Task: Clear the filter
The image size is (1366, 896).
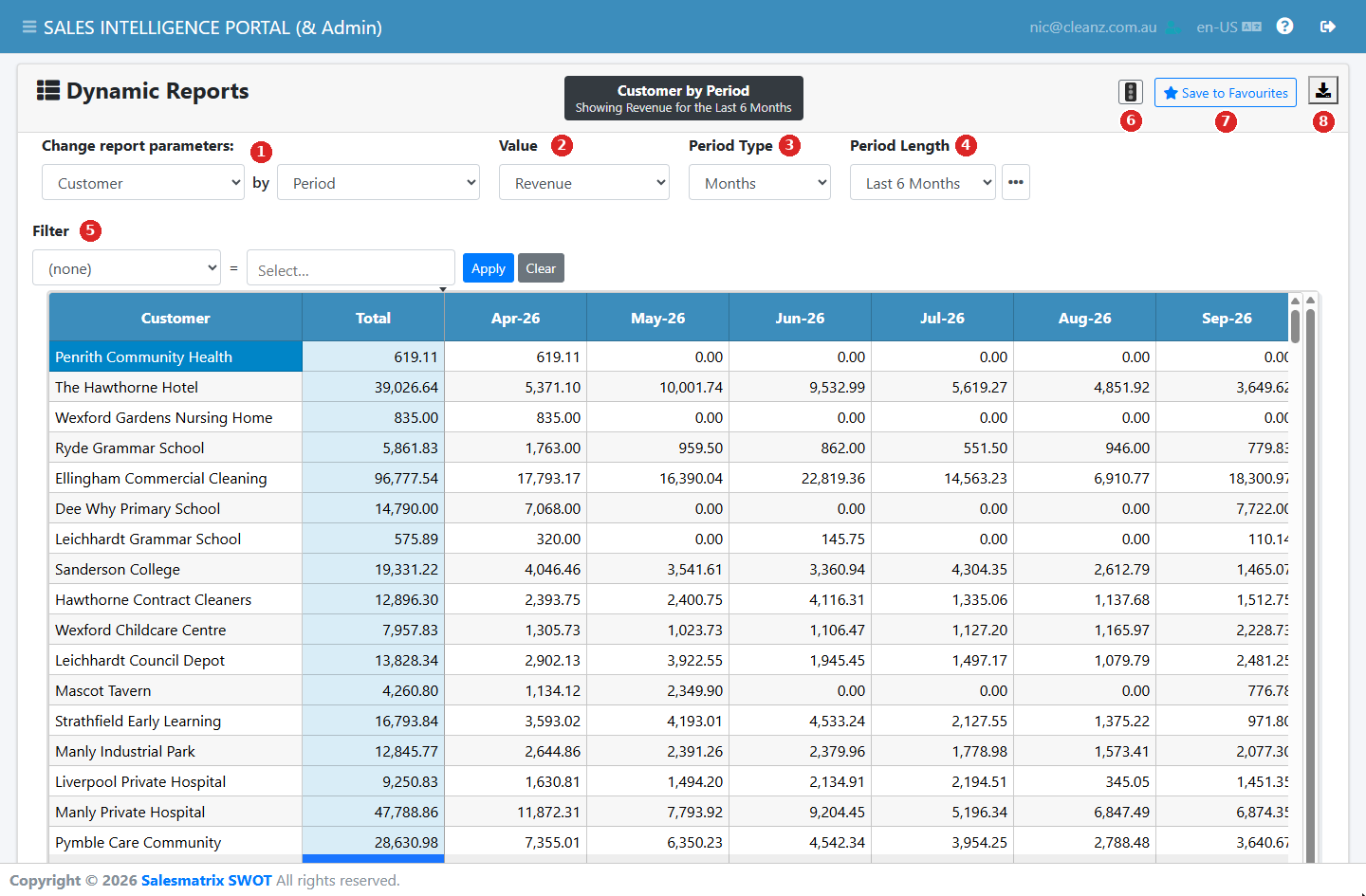Action: [541, 267]
